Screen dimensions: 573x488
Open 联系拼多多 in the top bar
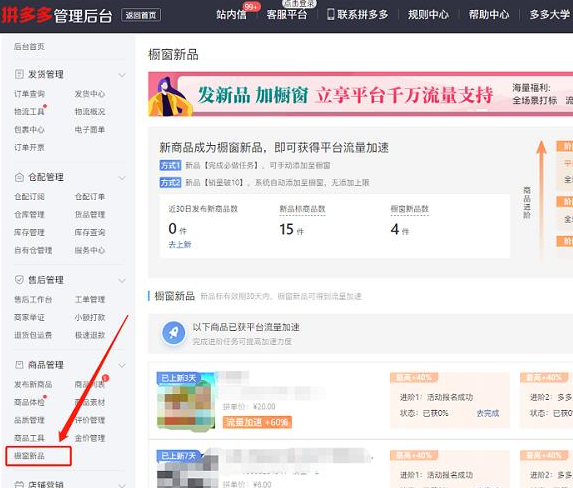coord(363,15)
